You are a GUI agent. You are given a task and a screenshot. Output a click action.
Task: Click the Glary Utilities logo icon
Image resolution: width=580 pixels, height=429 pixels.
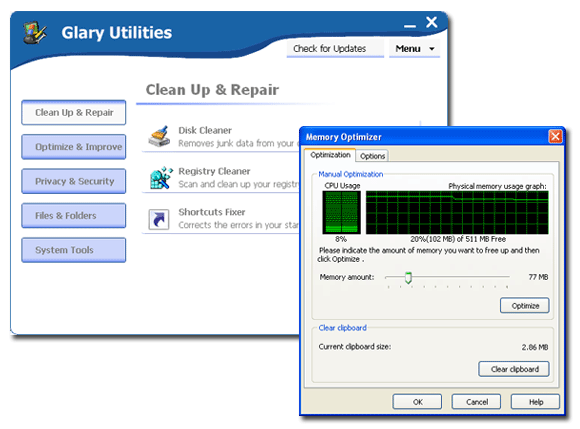35,33
